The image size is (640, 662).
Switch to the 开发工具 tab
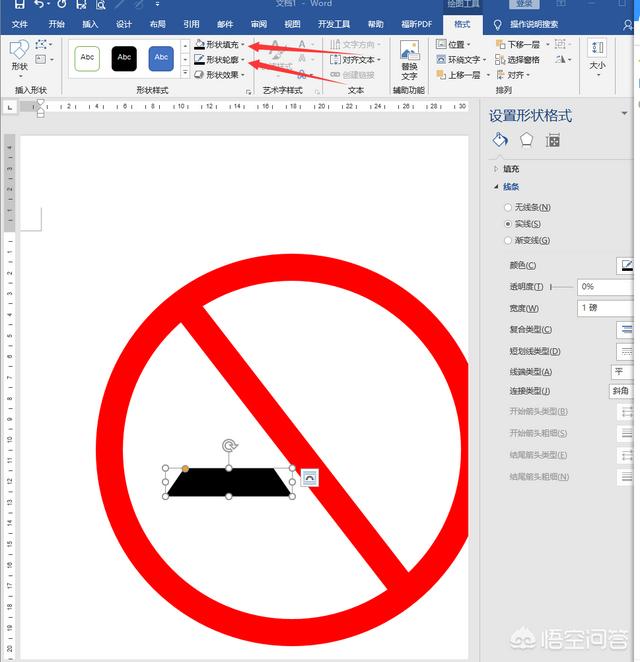pyautogui.click(x=334, y=24)
